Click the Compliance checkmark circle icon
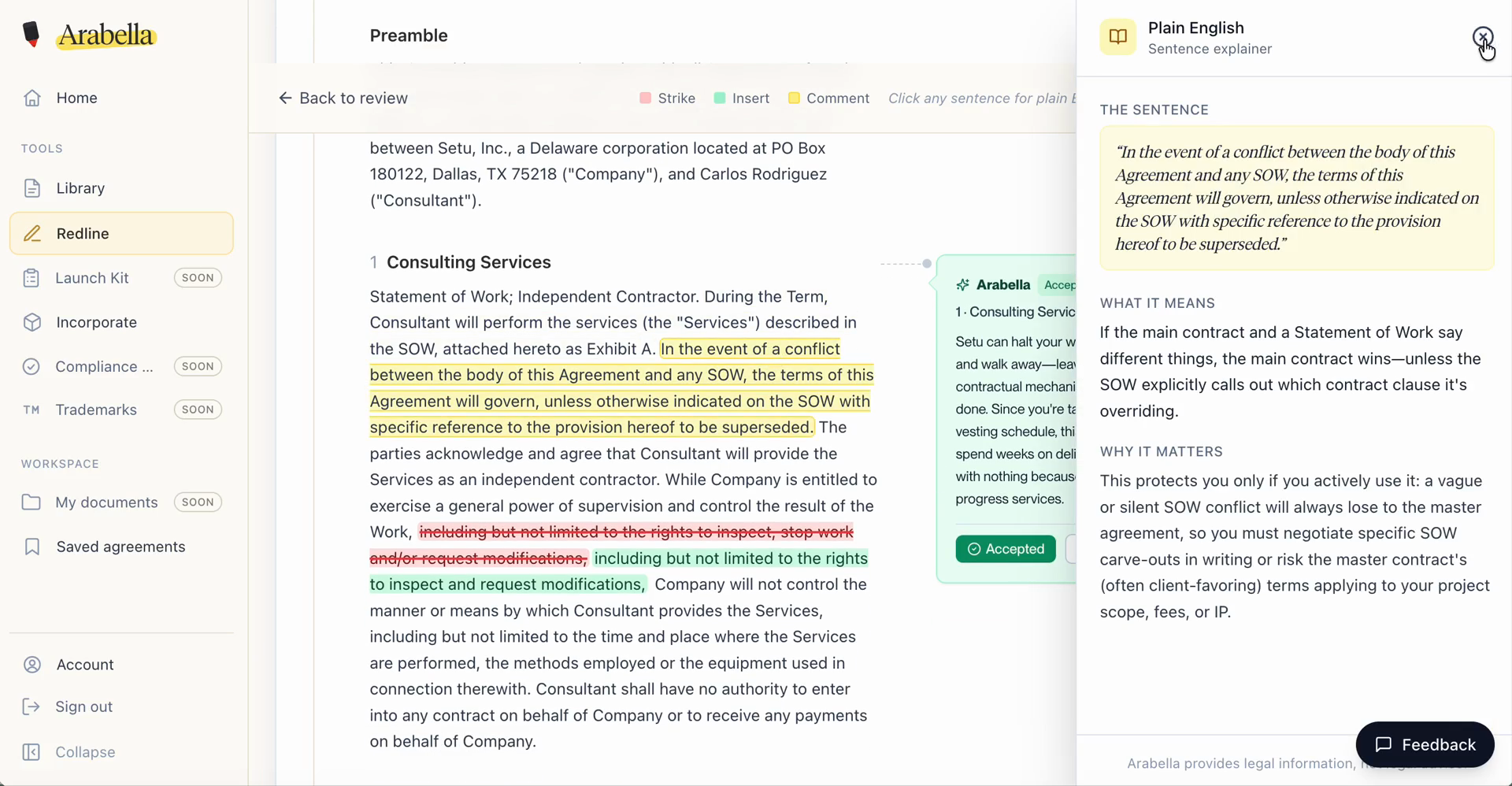 (31, 366)
